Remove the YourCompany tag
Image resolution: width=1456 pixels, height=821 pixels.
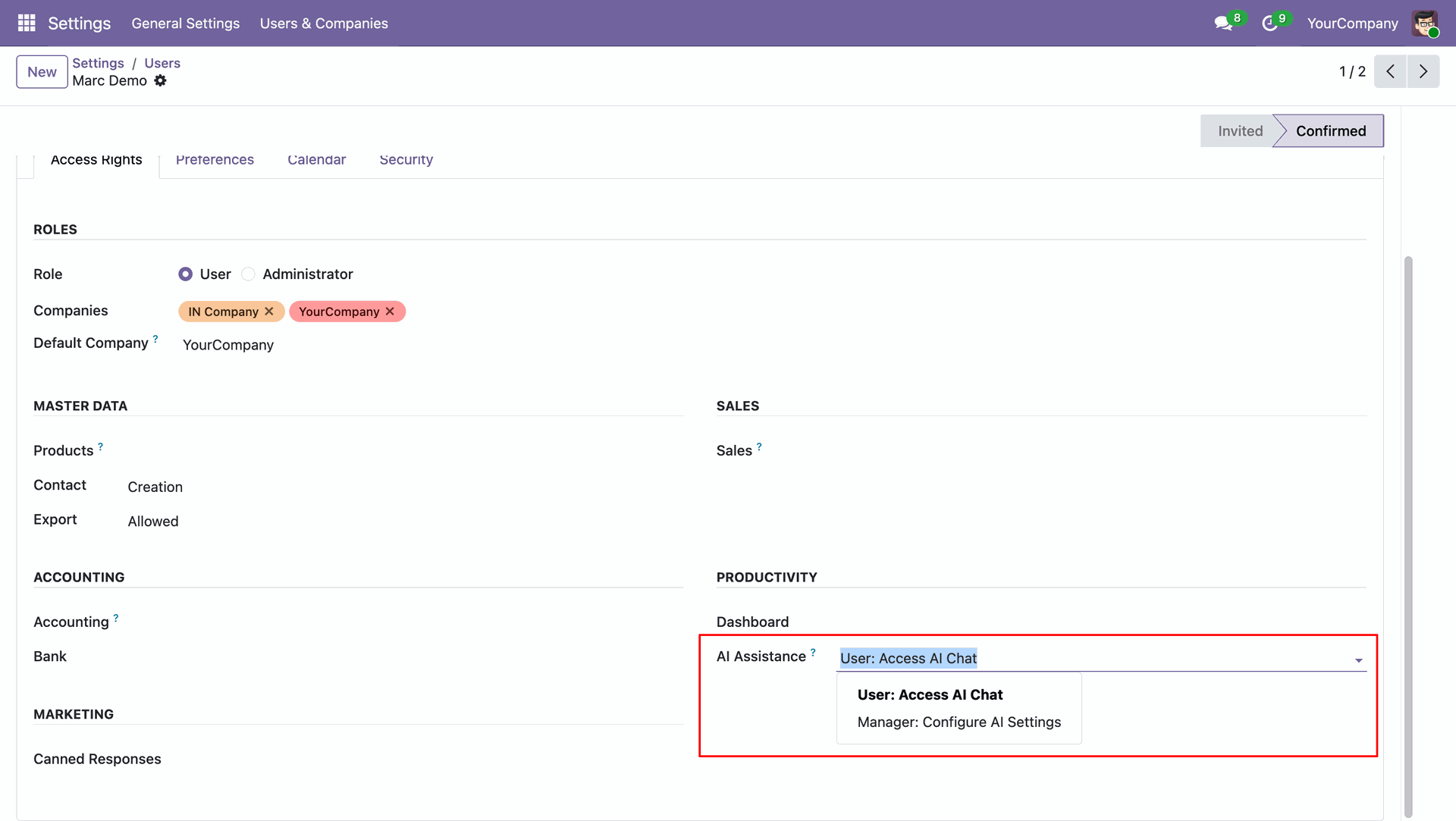[390, 312]
